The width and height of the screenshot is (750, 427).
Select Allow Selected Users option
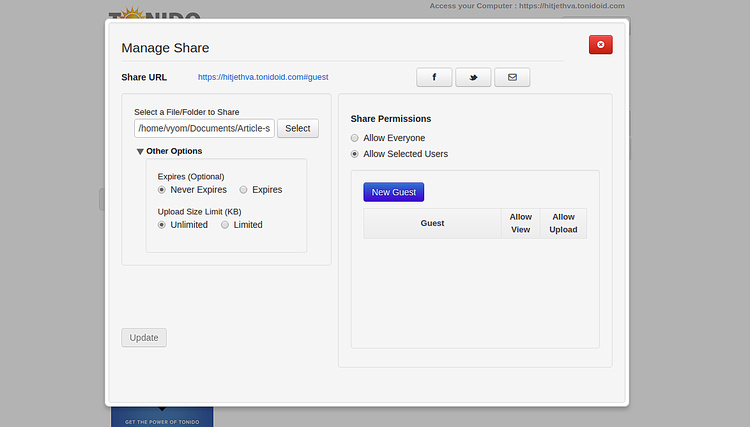click(354, 154)
